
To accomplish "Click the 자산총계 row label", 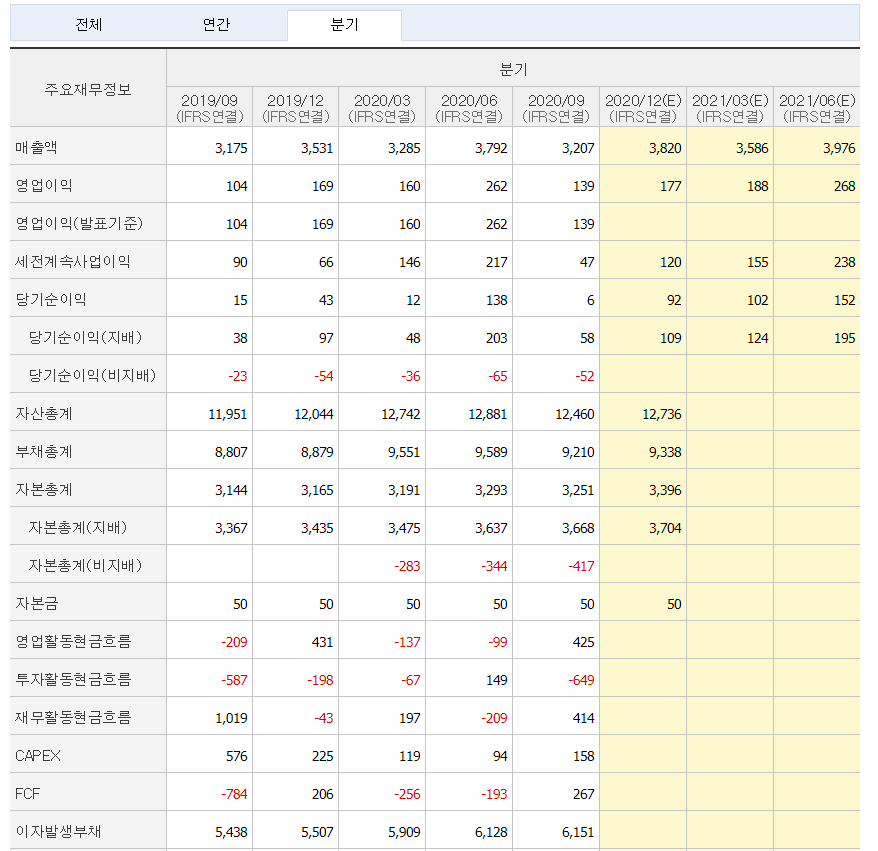I will click(x=44, y=413).
